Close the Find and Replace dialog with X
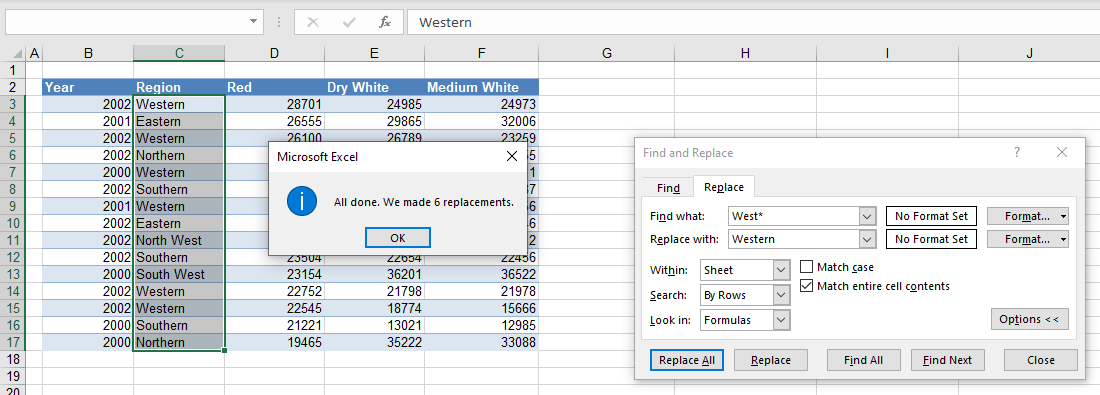The width and height of the screenshot is (1100, 395). coord(1061,152)
